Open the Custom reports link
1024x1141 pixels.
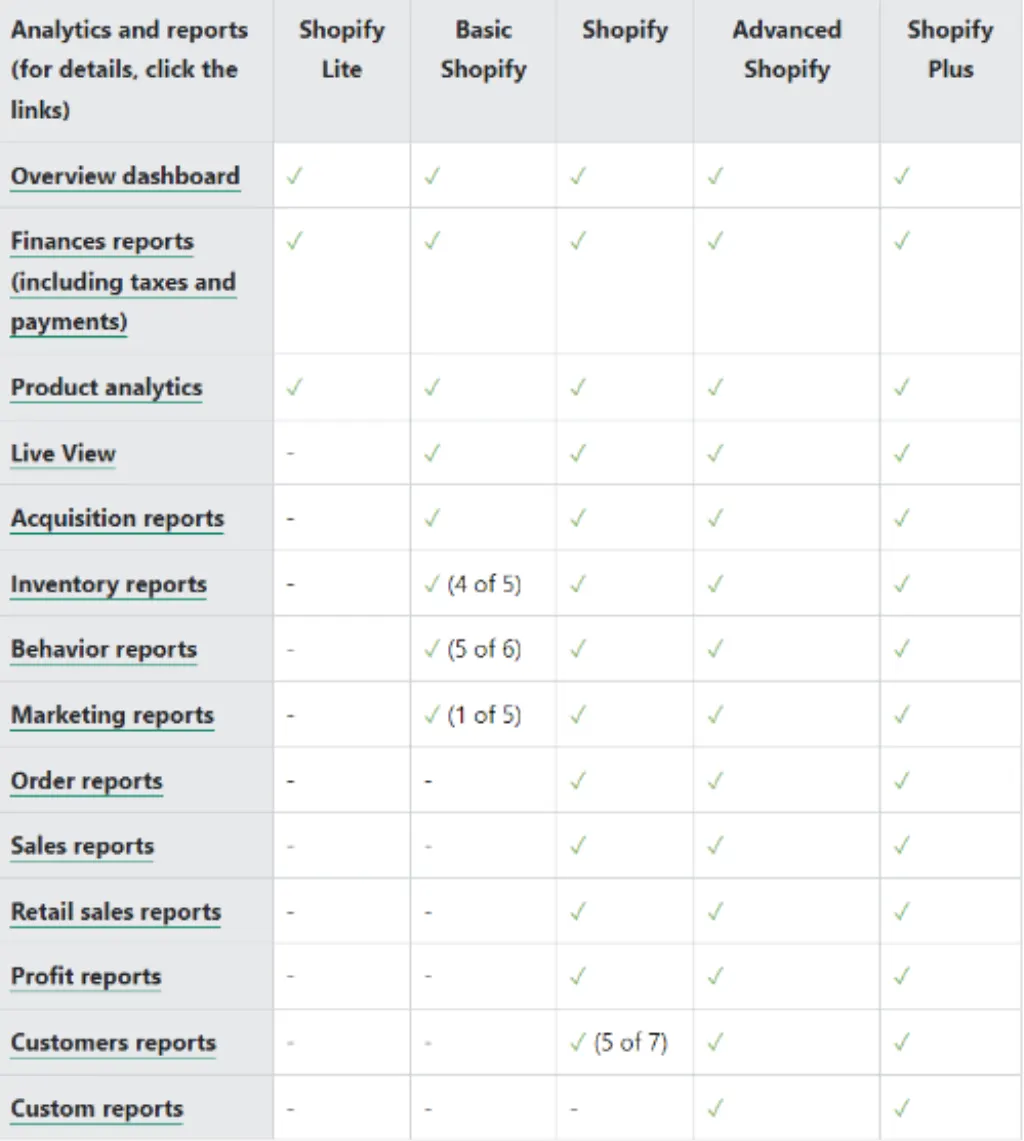[97, 1109]
